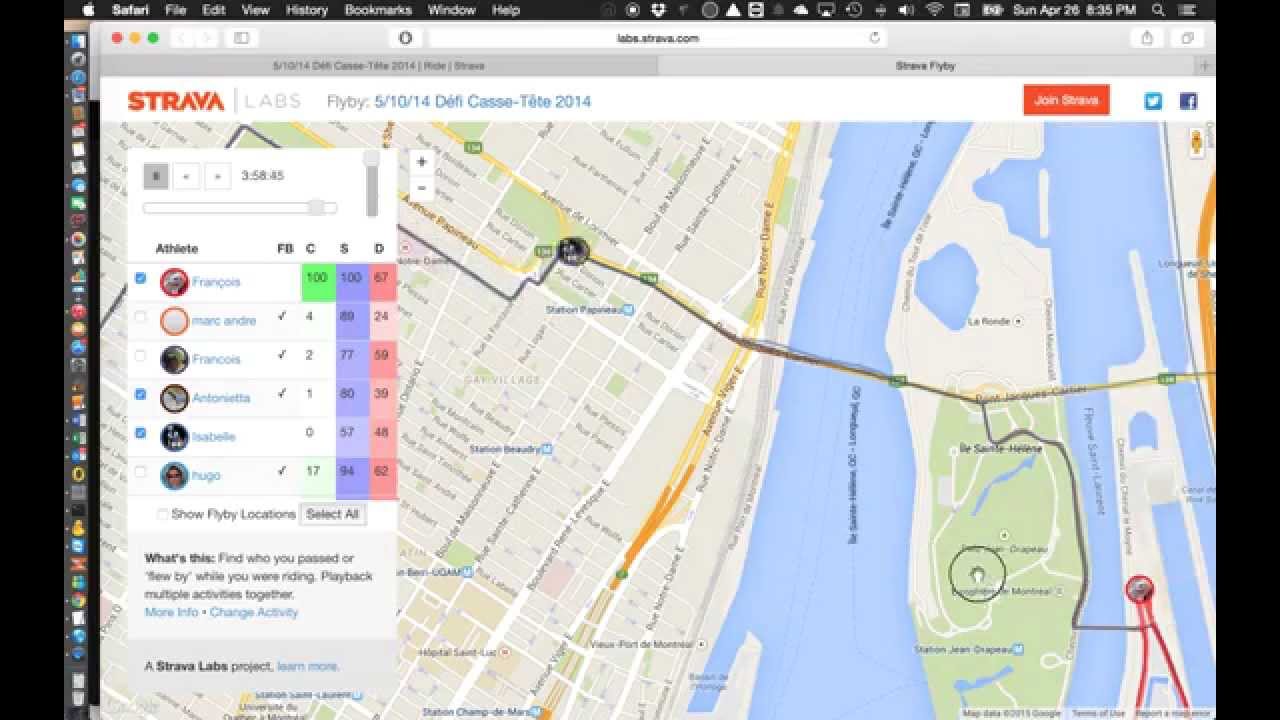Viewport: 1280px width, 720px height.
Task: Check the marc andre athlete checkbox
Action: coord(140,318)
